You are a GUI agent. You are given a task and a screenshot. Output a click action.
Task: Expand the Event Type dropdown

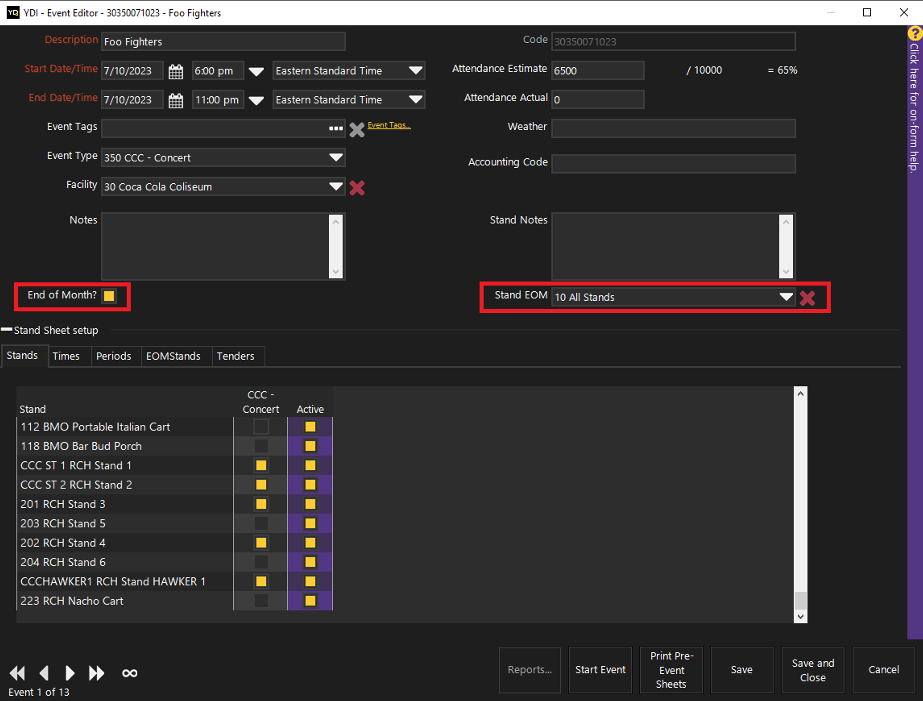click(335, 158)
